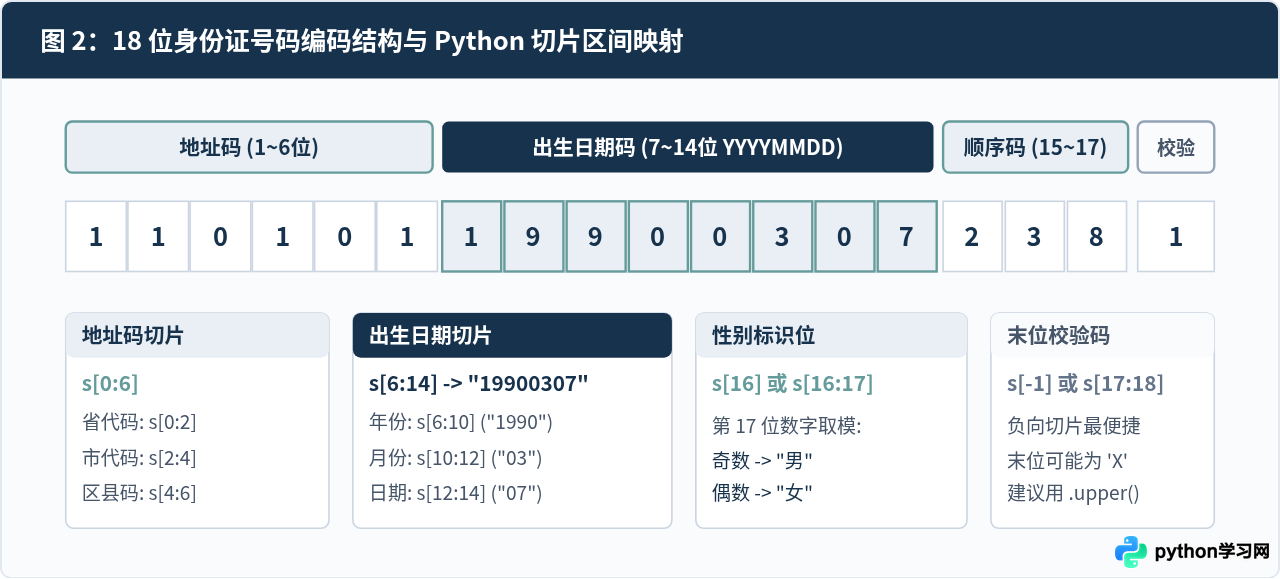Viewport: 1280px width, 579px height.
Task: Click the digit cell showing 2
Action: point(972,236)
